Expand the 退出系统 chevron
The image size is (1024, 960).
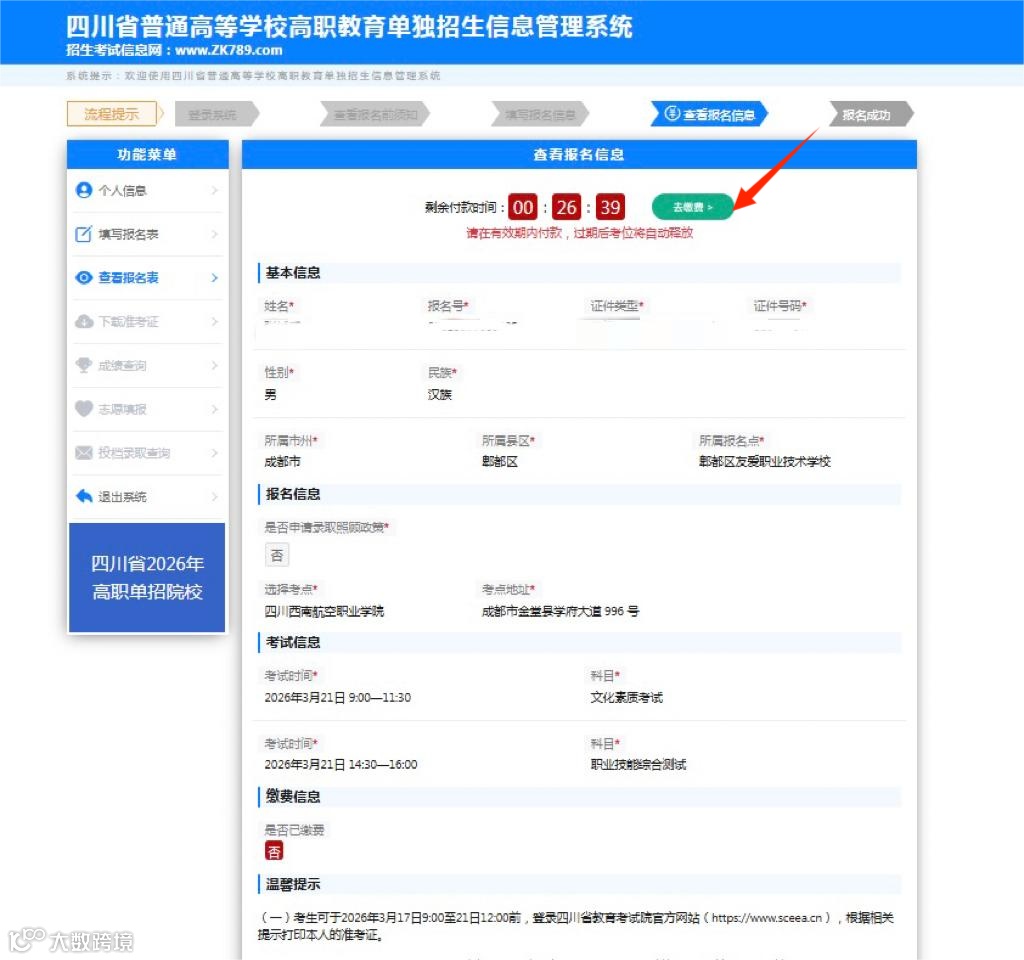point(215,496)
